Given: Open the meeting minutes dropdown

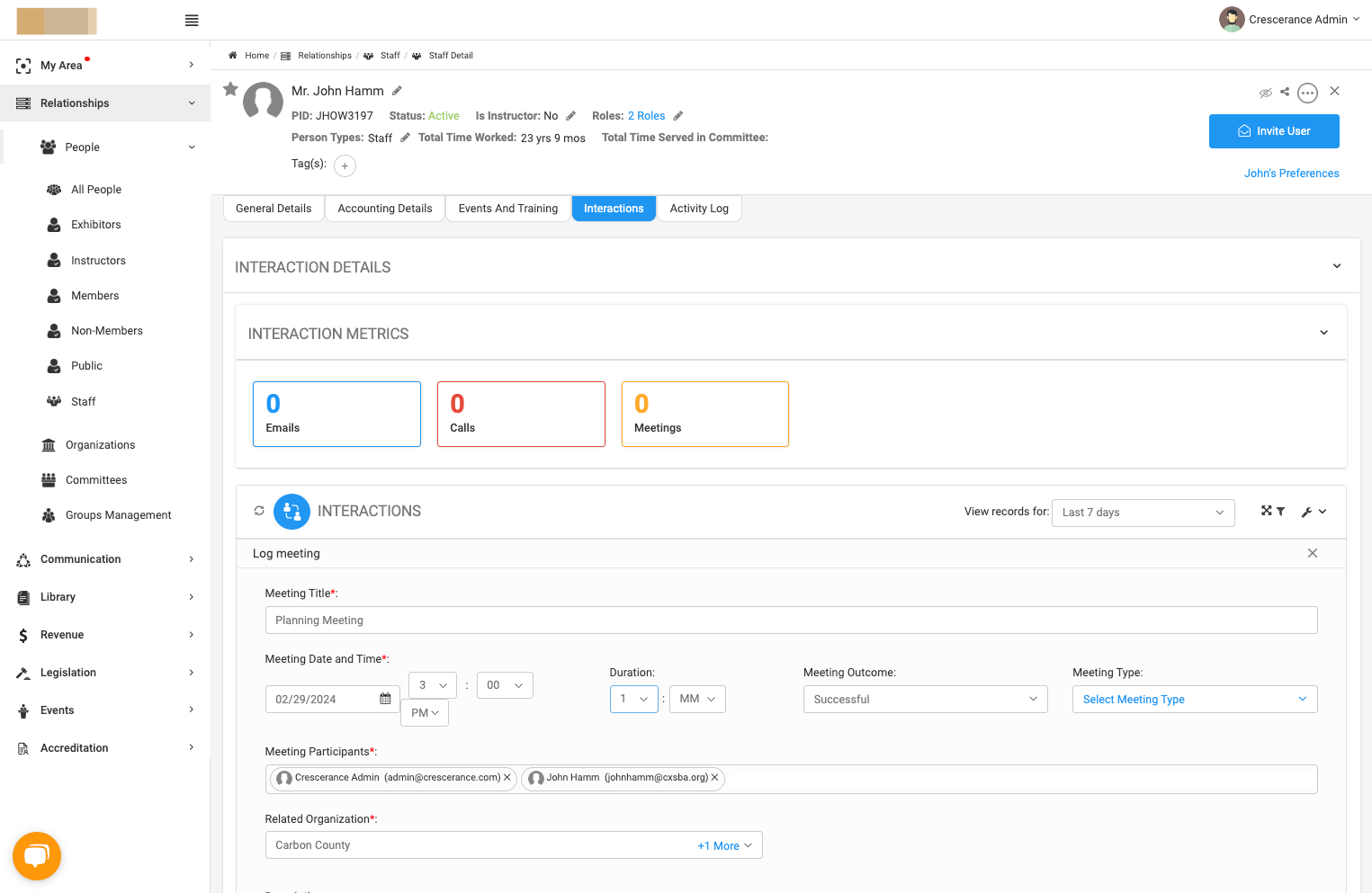Looking at the screenshot, I should (x=505, y=685).
